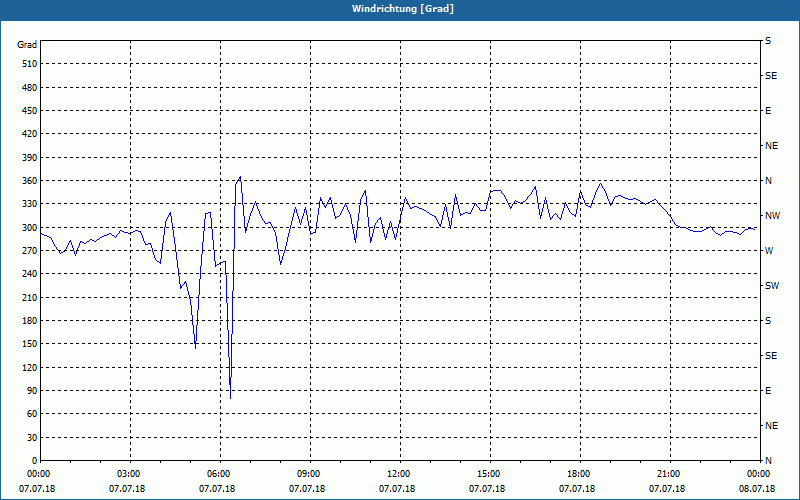This screenshot has width=800, height=500.
Task: Click the NE label between 30 and 60 gridlines
Action: (771, 426)
